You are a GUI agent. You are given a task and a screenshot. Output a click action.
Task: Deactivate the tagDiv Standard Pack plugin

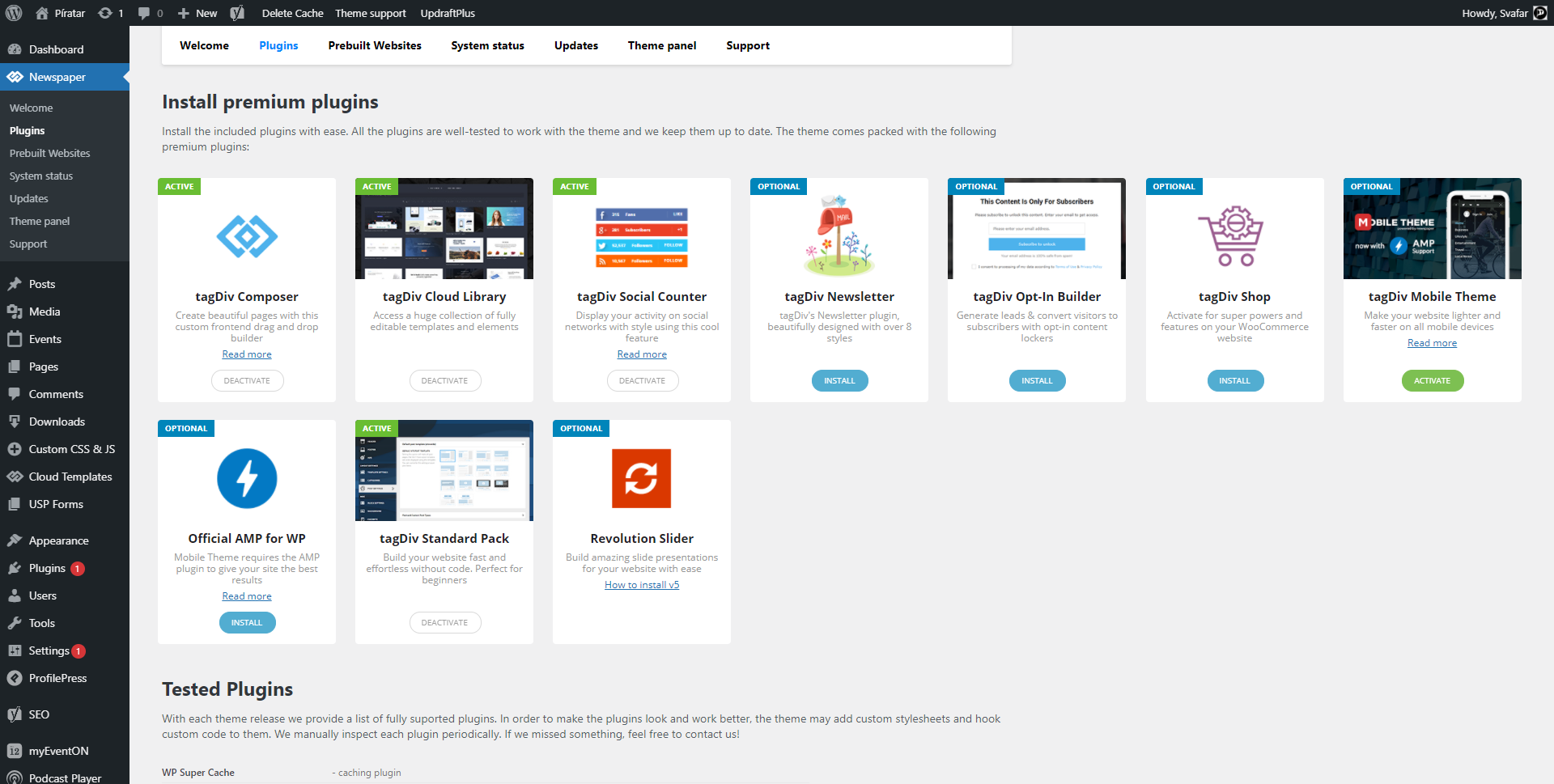(x=444, y=623)
